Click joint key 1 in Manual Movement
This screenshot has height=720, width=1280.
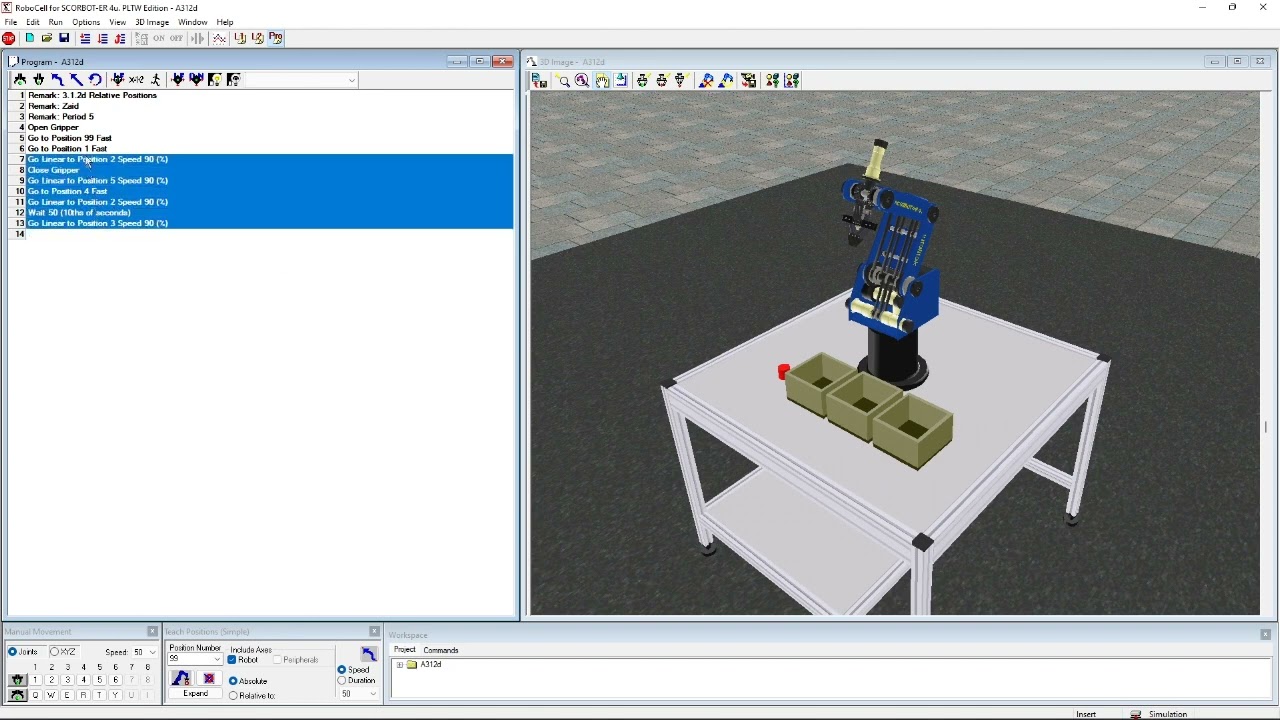(35, 680)
